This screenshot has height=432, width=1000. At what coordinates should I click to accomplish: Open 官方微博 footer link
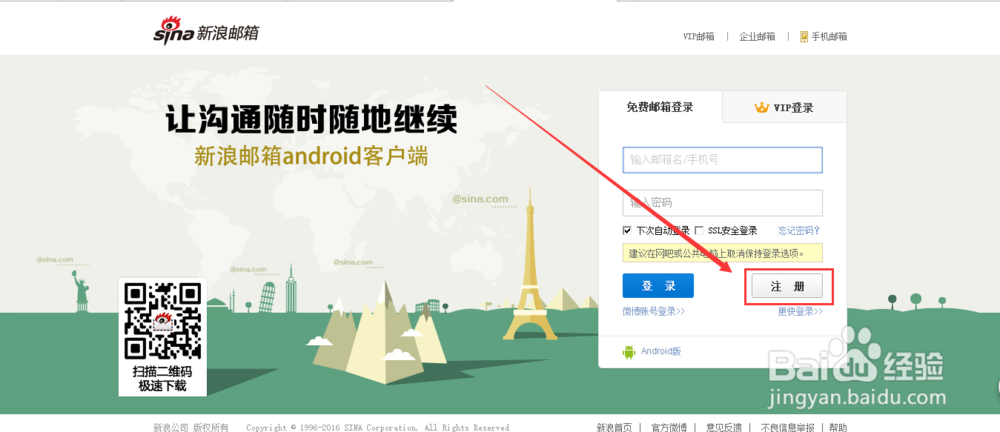tap(669, 427)
